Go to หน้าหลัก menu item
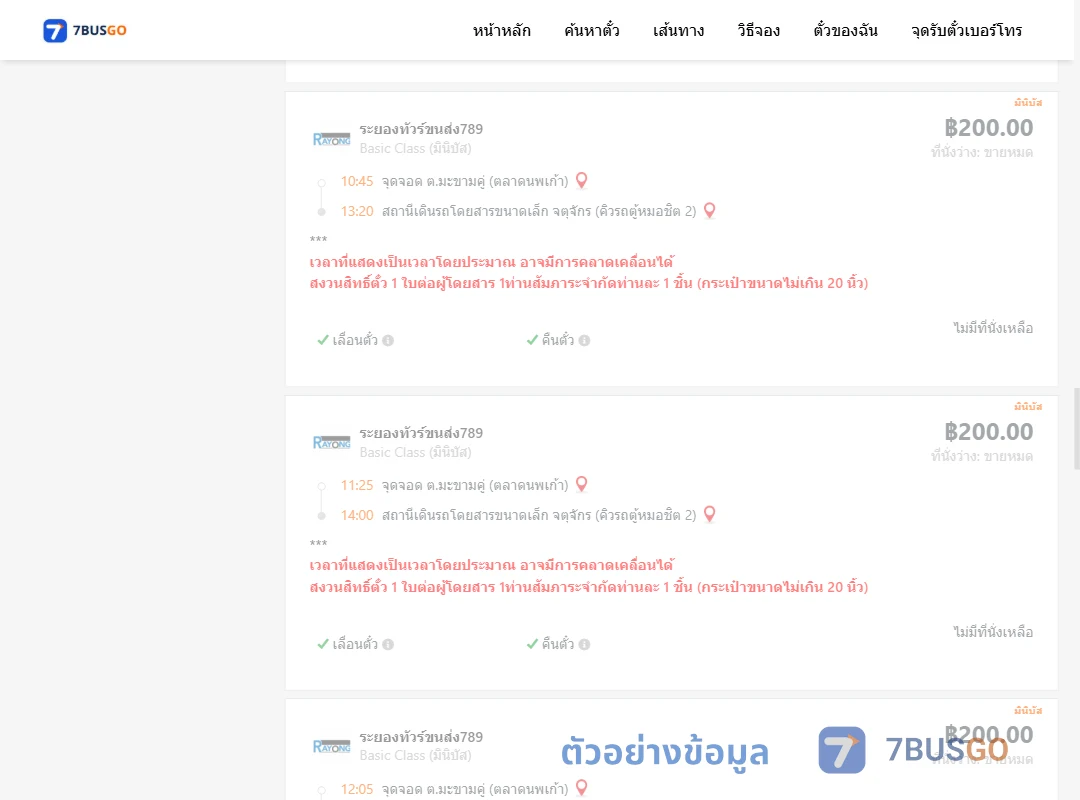 [x=501, y=30]
